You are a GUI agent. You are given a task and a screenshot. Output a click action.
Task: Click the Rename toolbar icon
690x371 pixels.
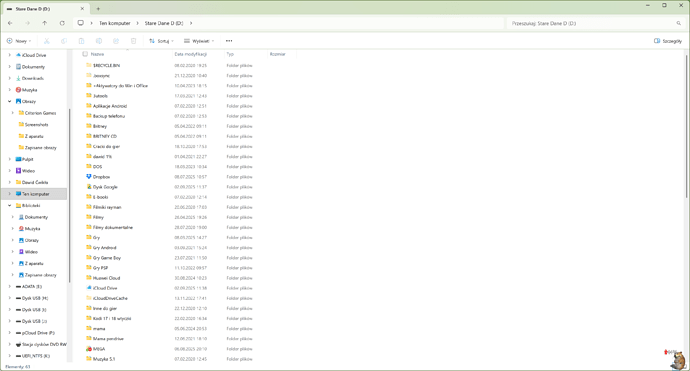99,41
